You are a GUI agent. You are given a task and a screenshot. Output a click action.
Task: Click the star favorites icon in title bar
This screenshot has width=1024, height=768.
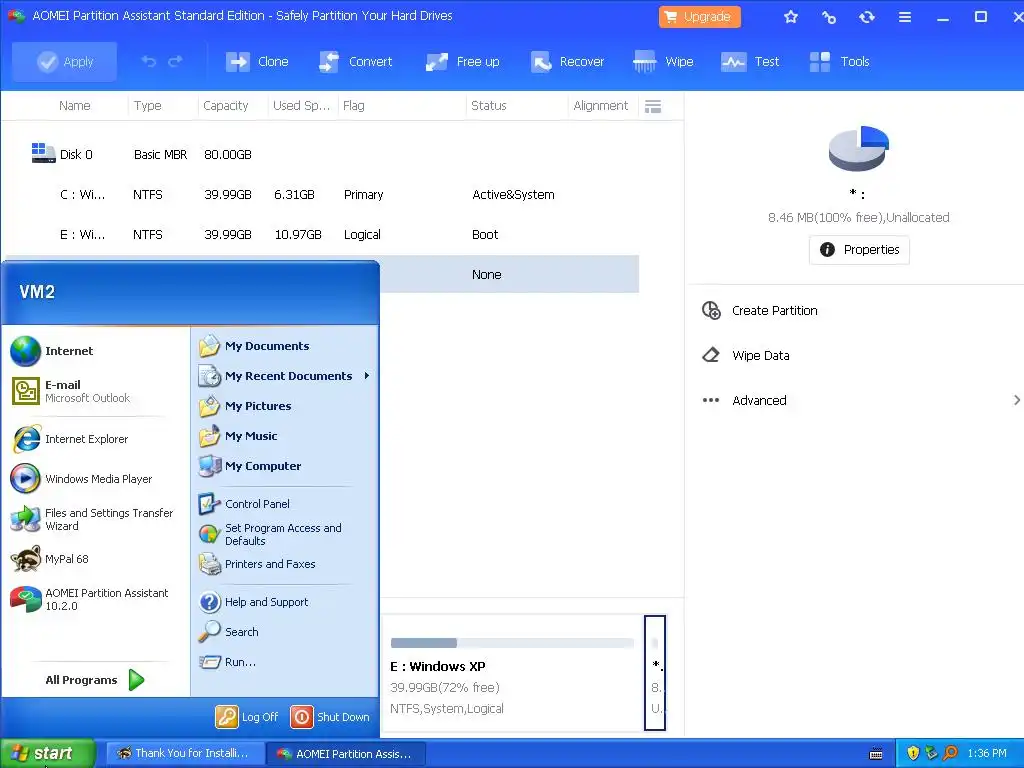tap(791, 17)
